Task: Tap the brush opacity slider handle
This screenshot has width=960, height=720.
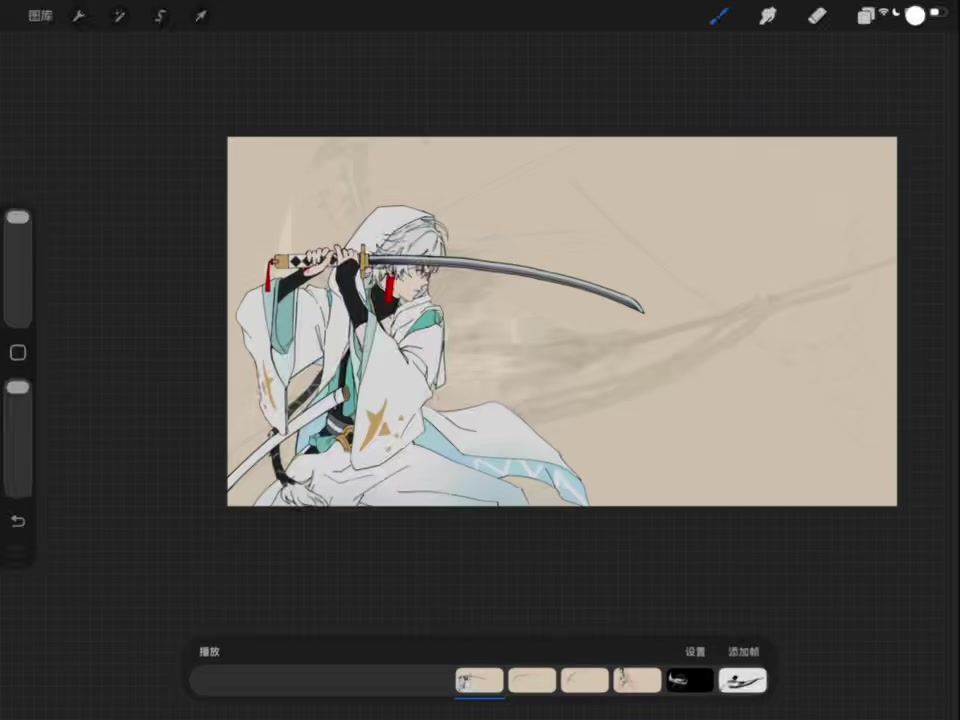Action: 18,387
